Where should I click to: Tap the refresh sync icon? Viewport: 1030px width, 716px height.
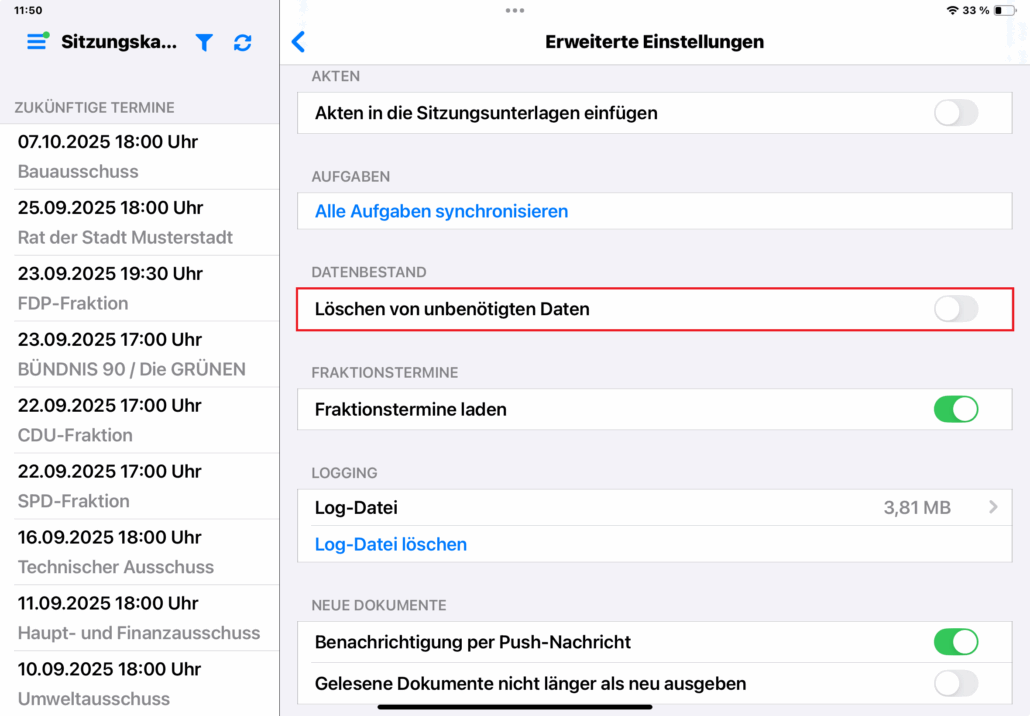coord(242,42)
